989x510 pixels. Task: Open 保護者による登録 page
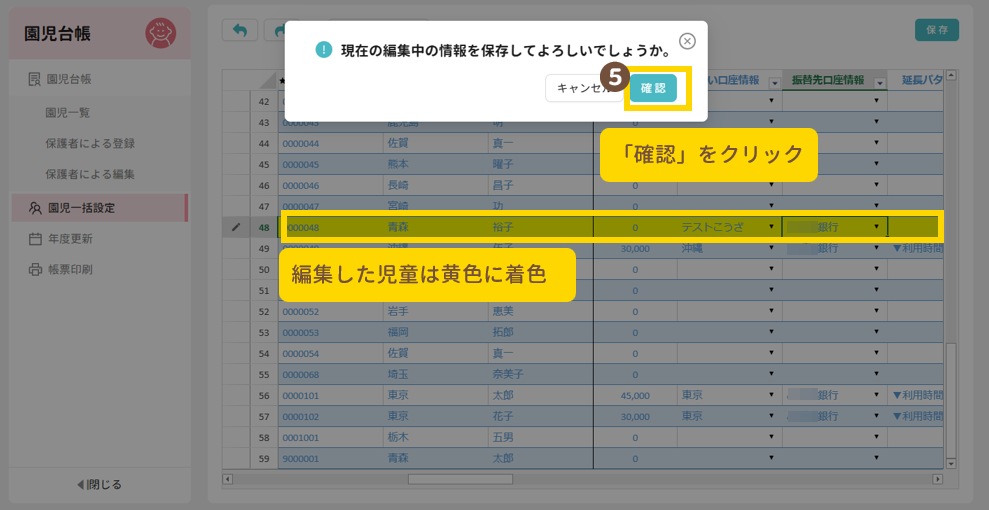pyautogui.click(x=90, y=143)
